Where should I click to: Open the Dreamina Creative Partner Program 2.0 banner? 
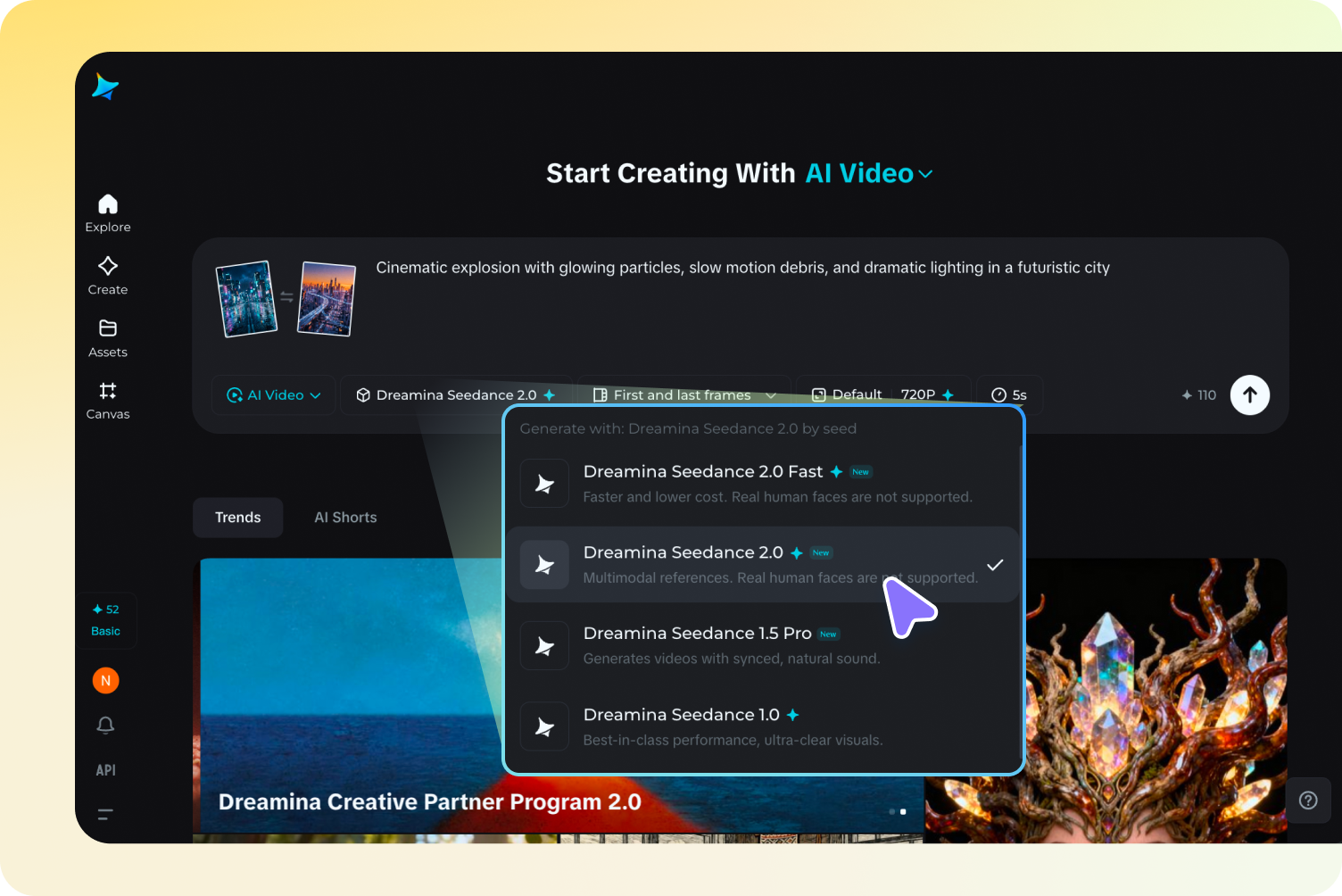430,801
